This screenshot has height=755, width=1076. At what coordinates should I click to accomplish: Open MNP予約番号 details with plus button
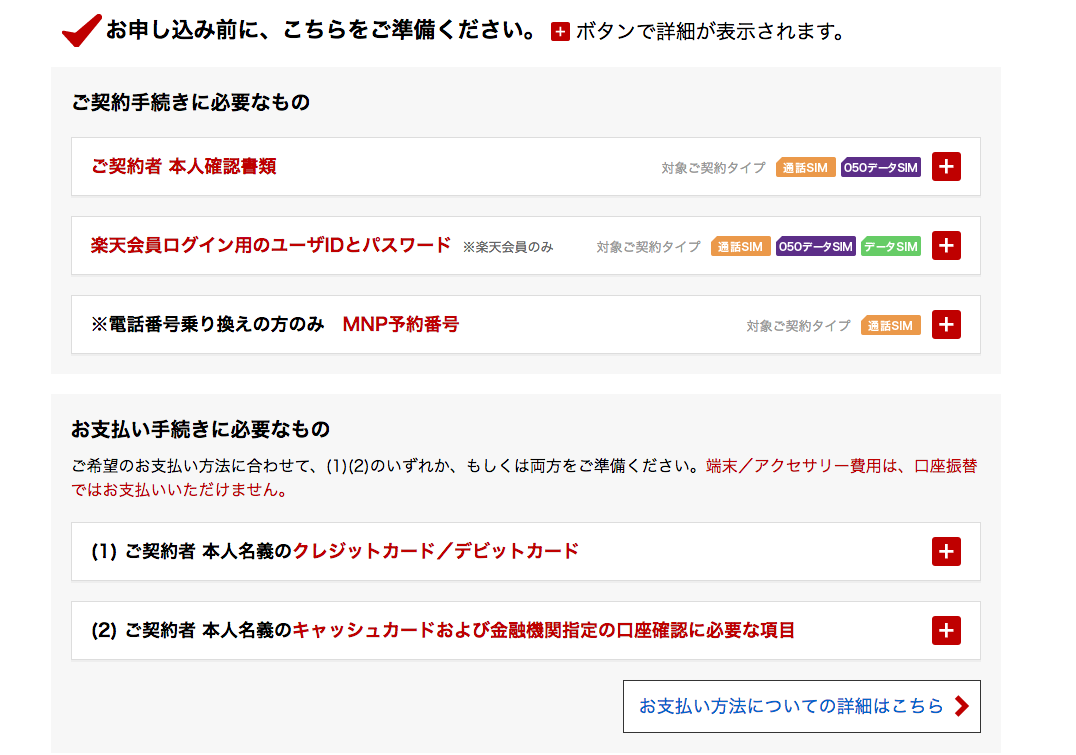pos(946,325)
